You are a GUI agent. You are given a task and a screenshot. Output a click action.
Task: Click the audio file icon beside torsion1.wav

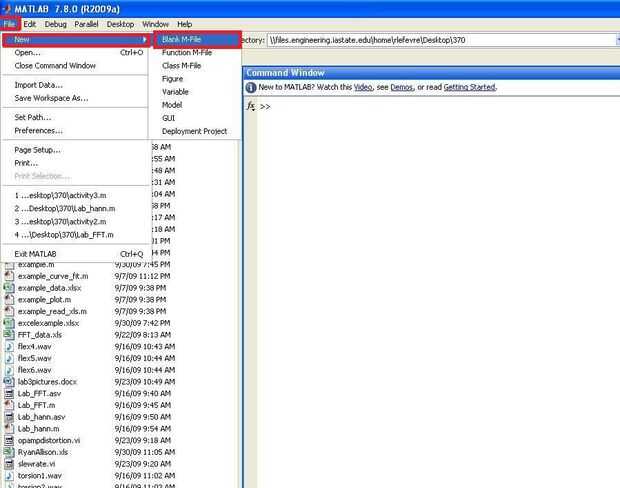[x=9, y=475]
